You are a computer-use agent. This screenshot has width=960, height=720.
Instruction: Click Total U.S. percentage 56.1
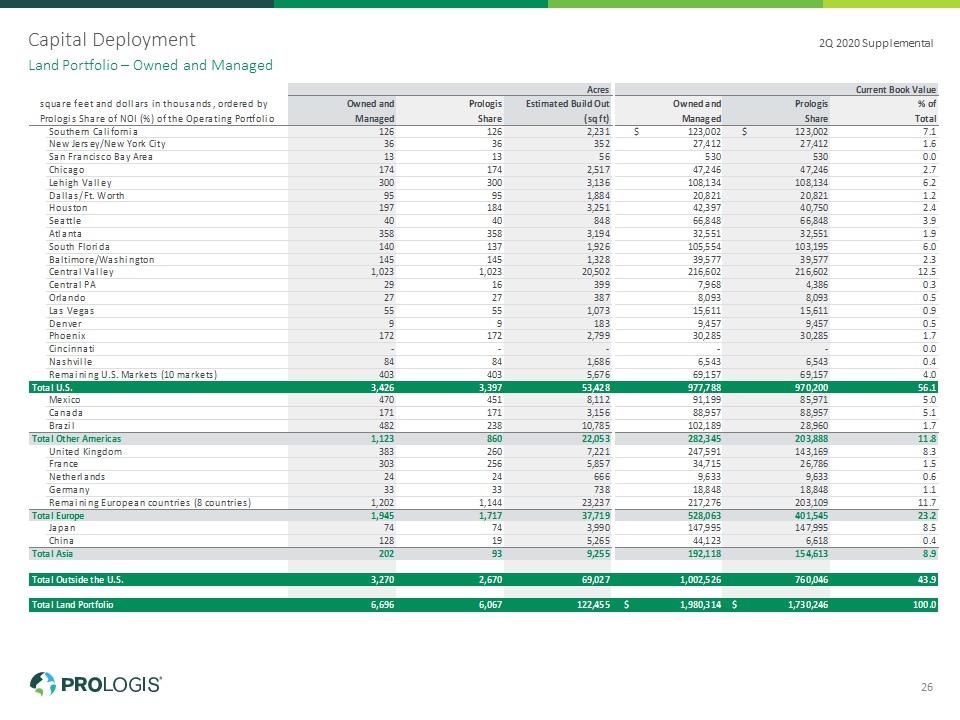(x=927, y=388)
